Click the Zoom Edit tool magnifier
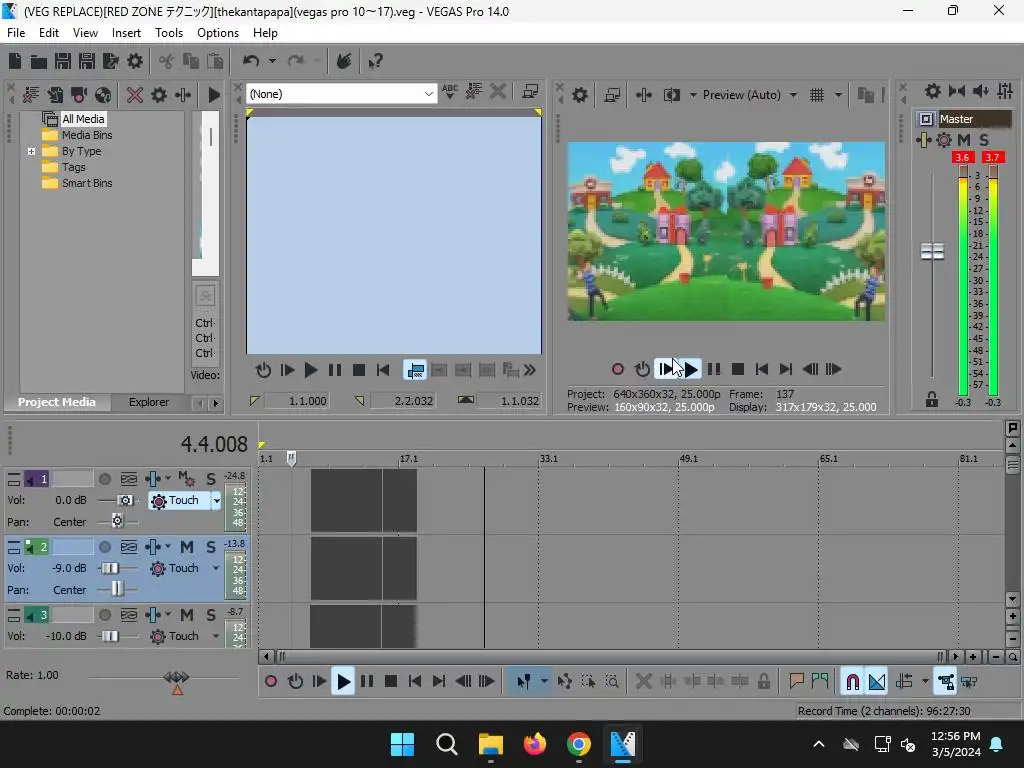The image size is (1024, 768). pyautogui.click(x=612, y=682)
